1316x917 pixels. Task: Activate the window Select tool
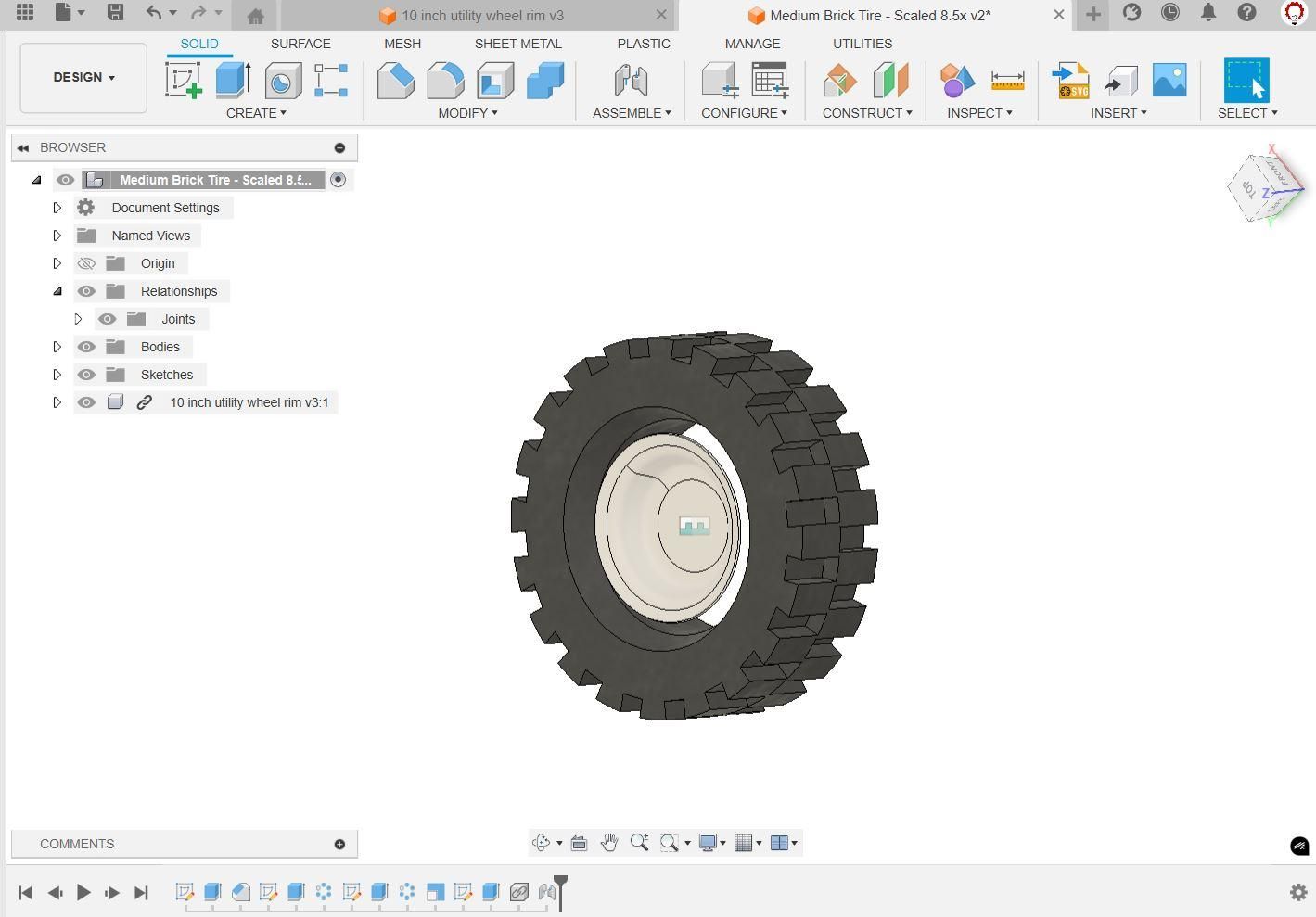(1246, 81)
